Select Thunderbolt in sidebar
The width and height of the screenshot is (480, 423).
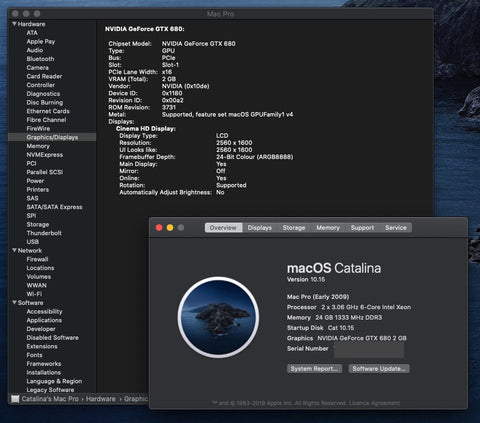point(44,233)
